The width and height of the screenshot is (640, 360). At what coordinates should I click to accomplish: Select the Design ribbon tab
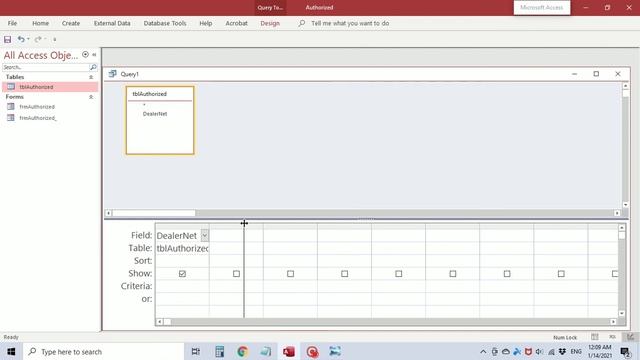270,23
